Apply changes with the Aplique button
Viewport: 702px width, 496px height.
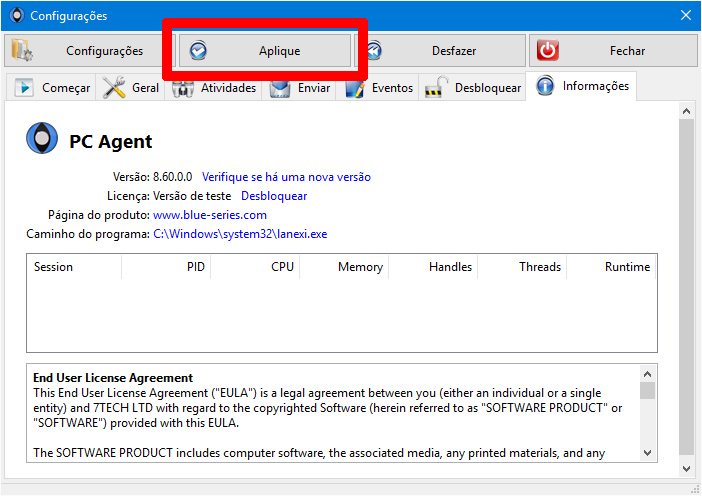click(x=265, y=51)
